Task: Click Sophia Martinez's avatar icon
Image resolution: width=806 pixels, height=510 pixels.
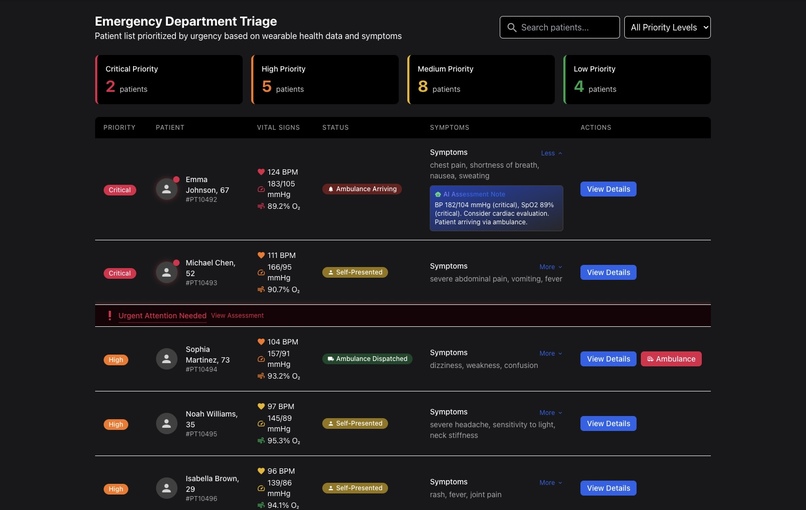Action: (x=167, y=359)
